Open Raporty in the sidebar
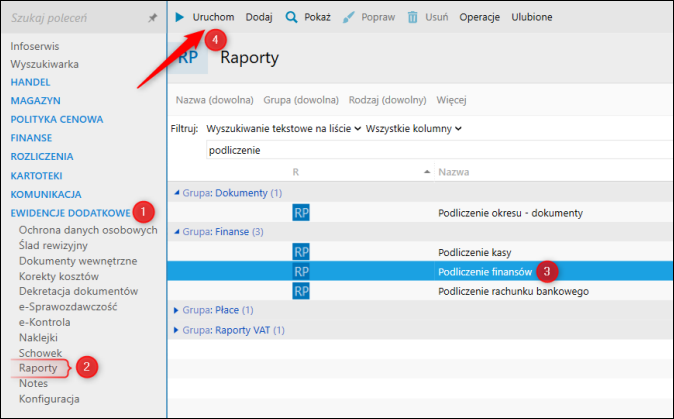 pos(38,368)
